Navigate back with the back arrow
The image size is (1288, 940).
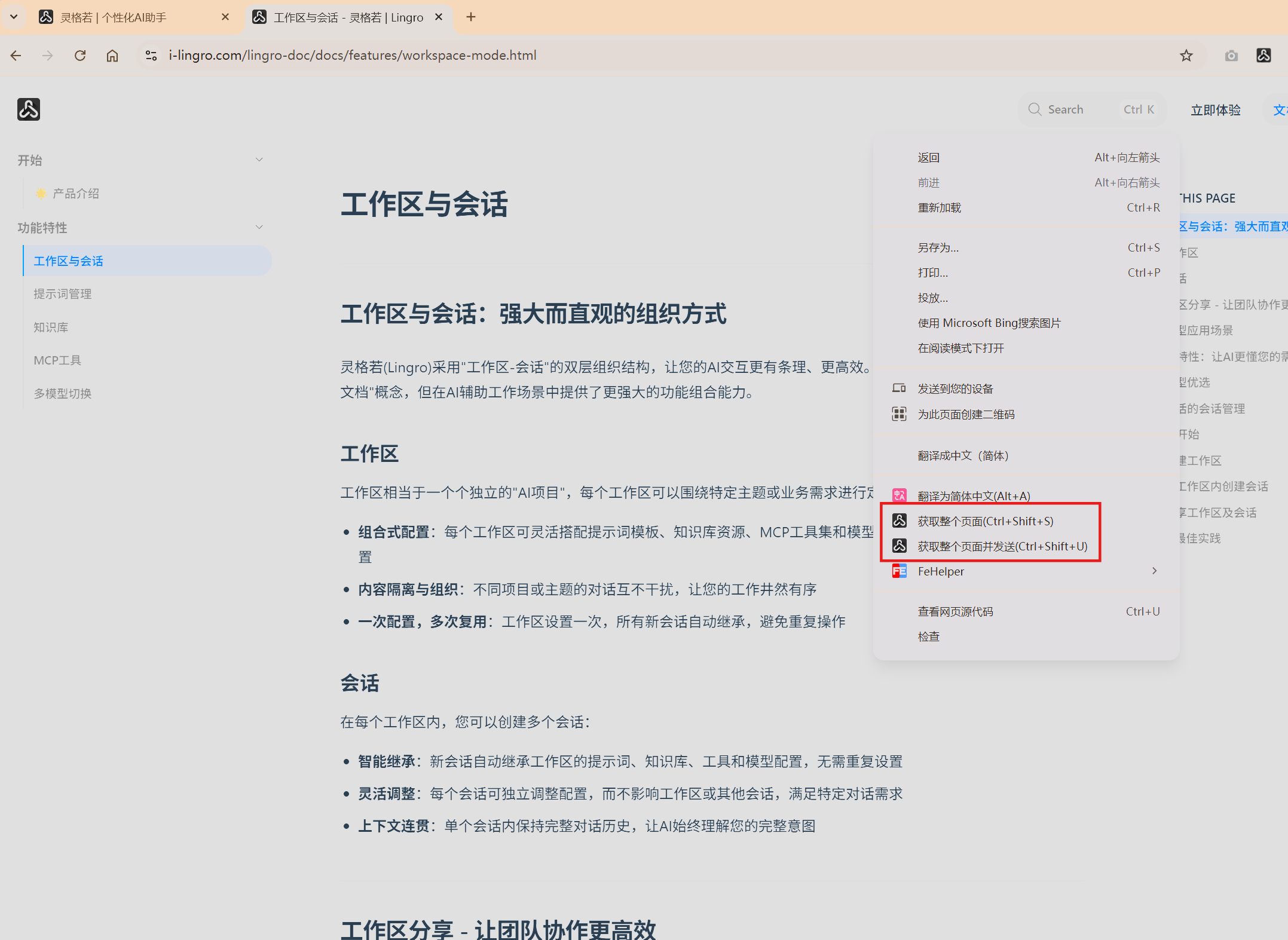(x=16, y=55)
